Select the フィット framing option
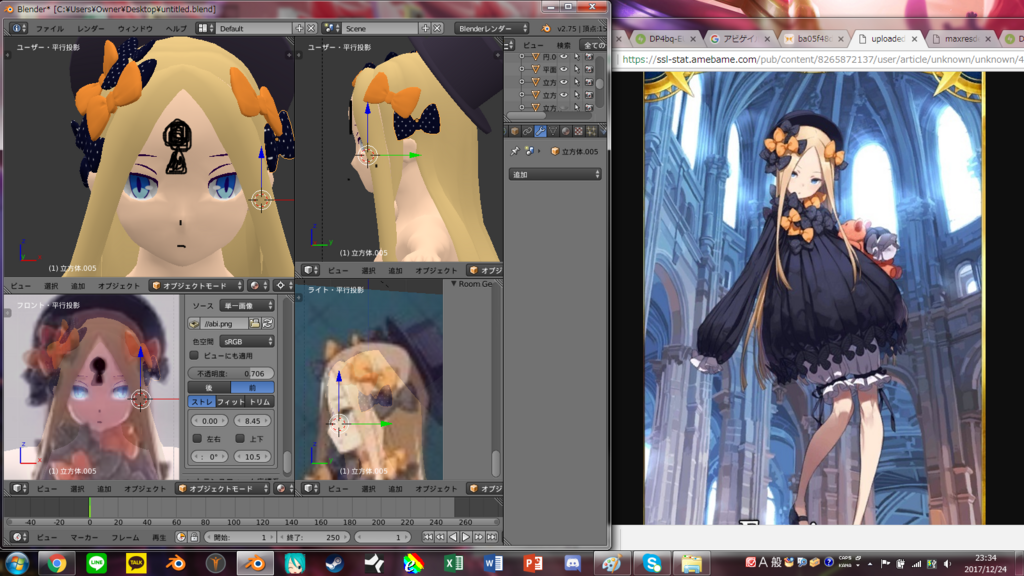Image resolution: width=1024 pixels, height=576 pixels. 230,402
